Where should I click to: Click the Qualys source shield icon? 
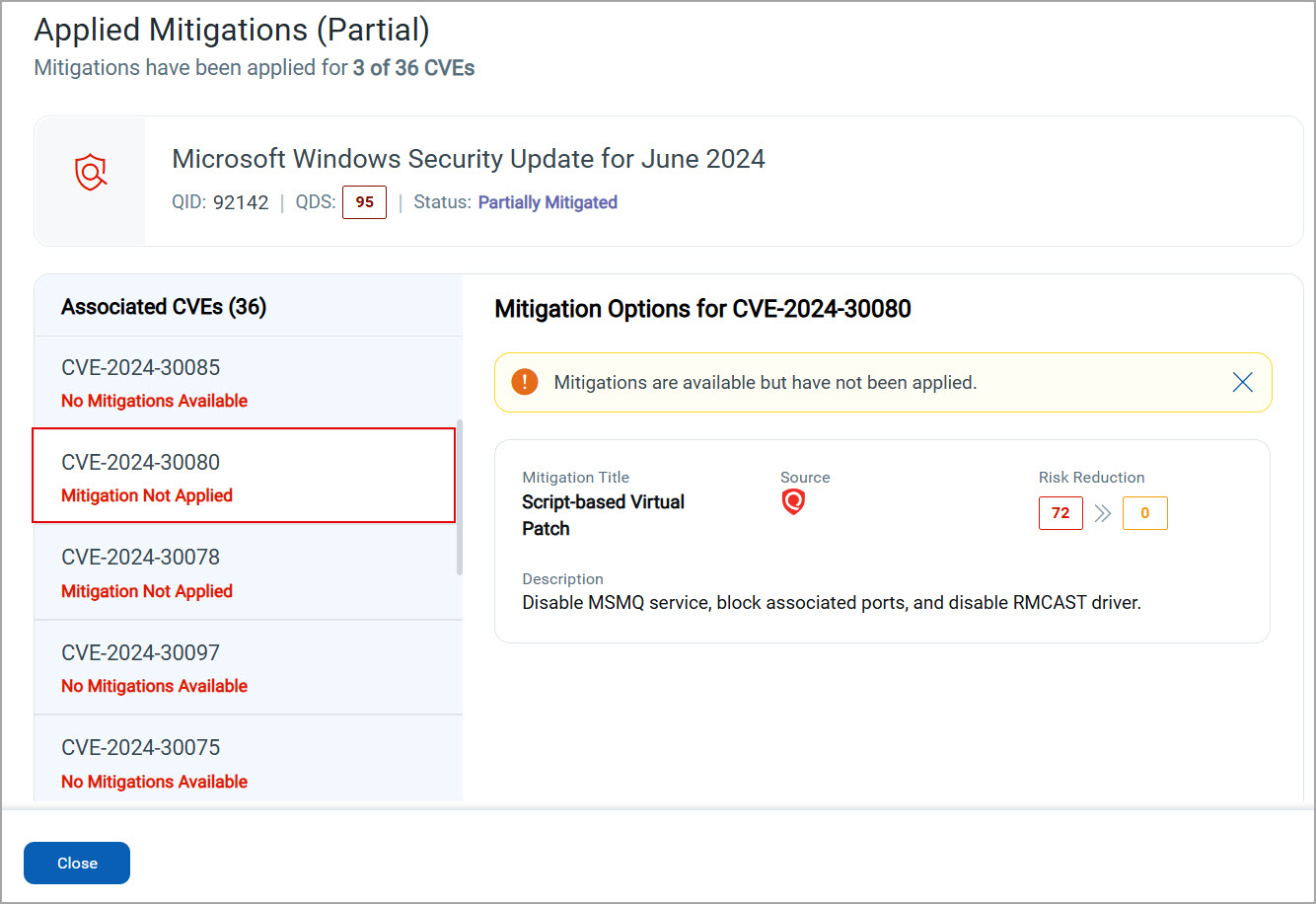click(793, 502)
